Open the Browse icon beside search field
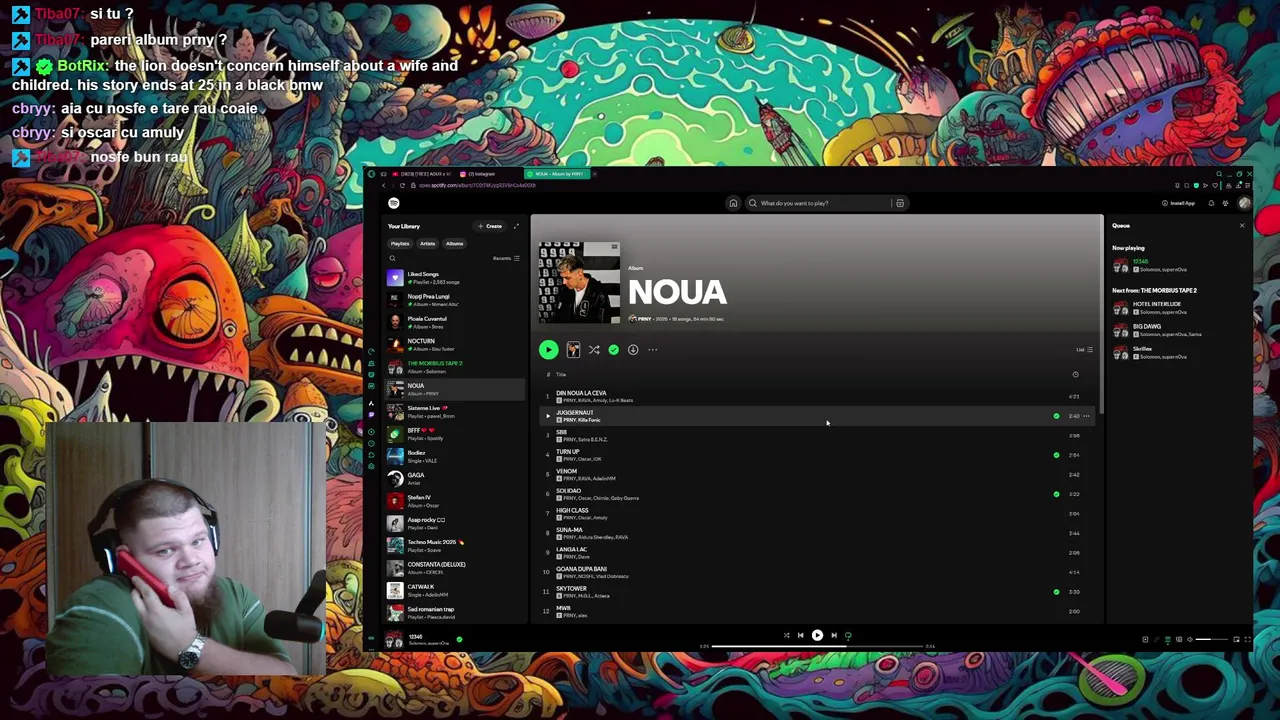Viewport: 1280px width, 720px height. (900, 203)
